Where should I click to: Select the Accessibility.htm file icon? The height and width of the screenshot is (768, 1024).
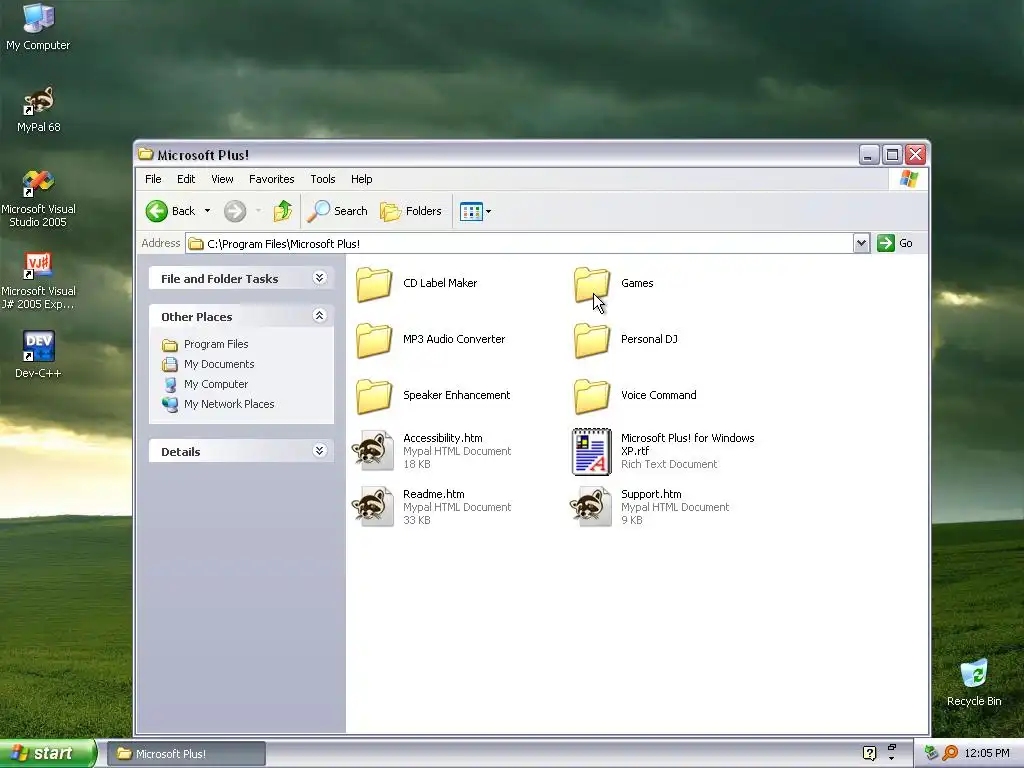point(373,451)
